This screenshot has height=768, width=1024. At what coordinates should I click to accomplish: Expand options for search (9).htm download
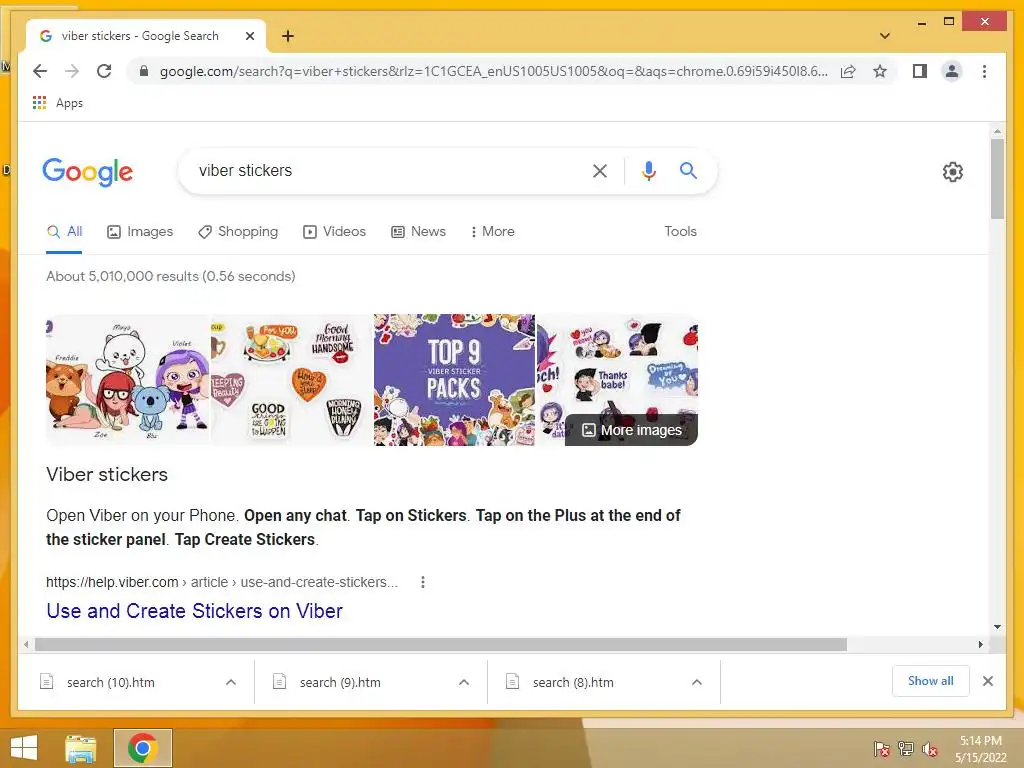[x=464, y=682]
